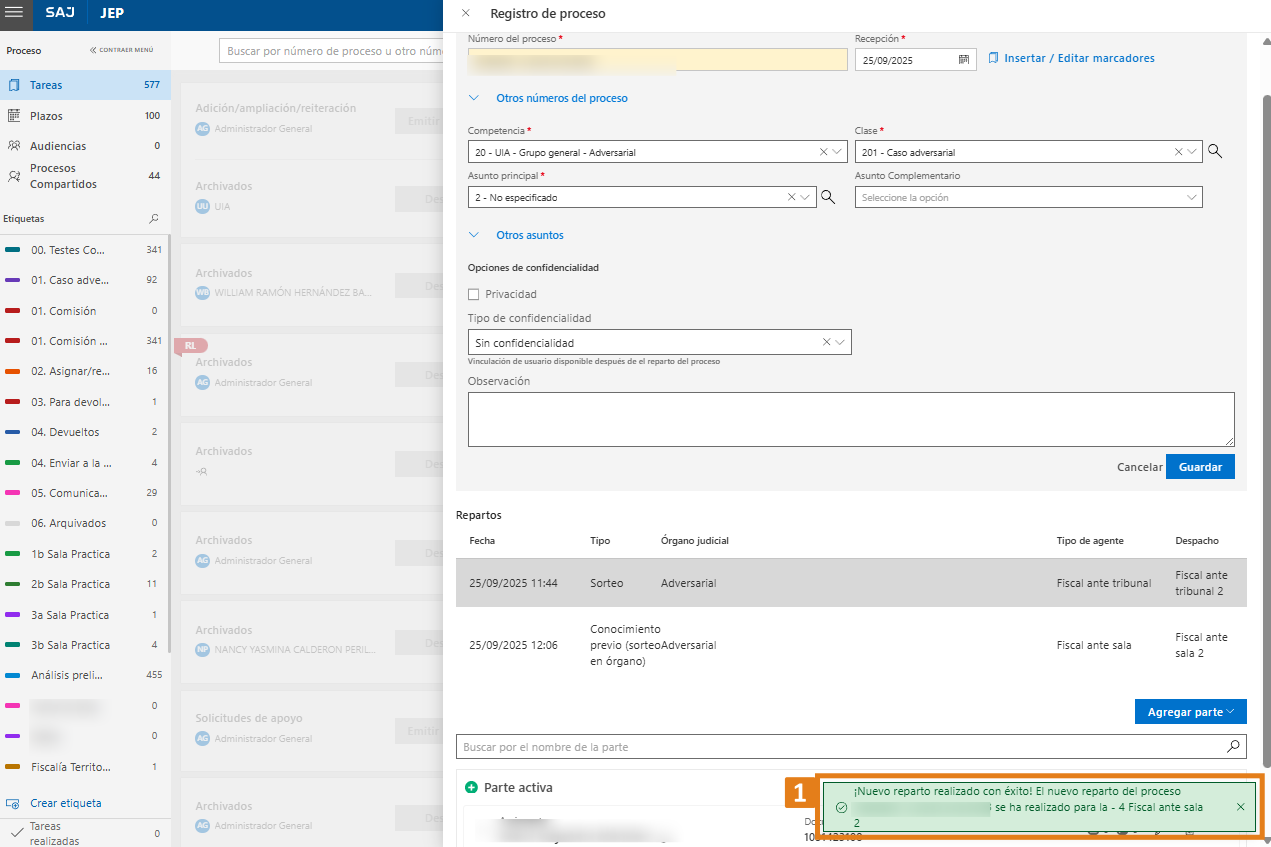Image resolution: width=1271 pixels, height=847 pixels.
Task: Expand Otros números del proceso section
Action: [561, 98]
